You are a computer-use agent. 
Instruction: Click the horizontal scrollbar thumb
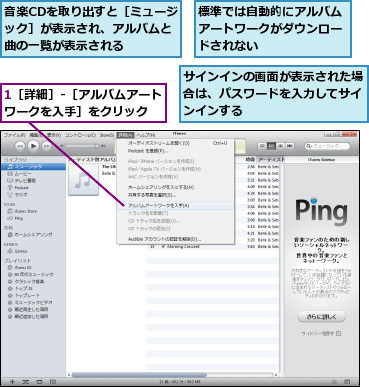139,375
